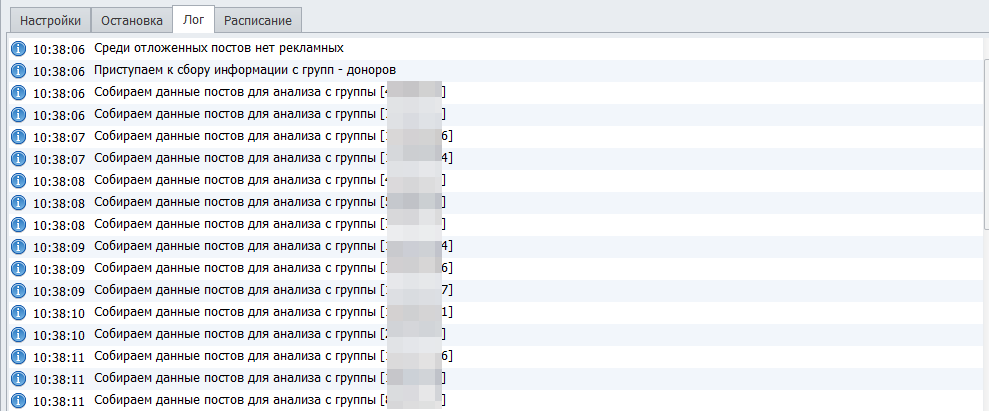Click info icon of first 10:38:07 entry

coord(18,136)
